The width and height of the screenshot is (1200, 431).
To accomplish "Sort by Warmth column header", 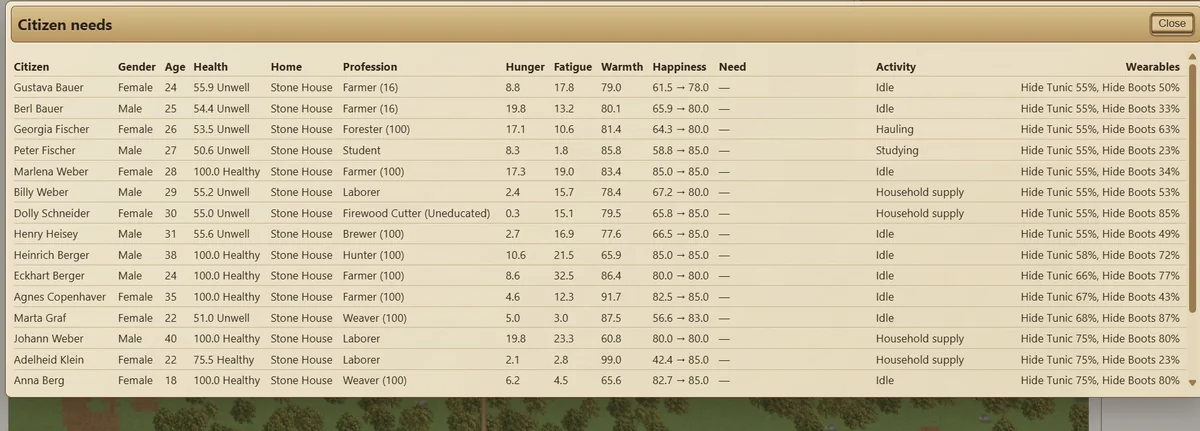I will pyautogui.click(x=622, y=67).
